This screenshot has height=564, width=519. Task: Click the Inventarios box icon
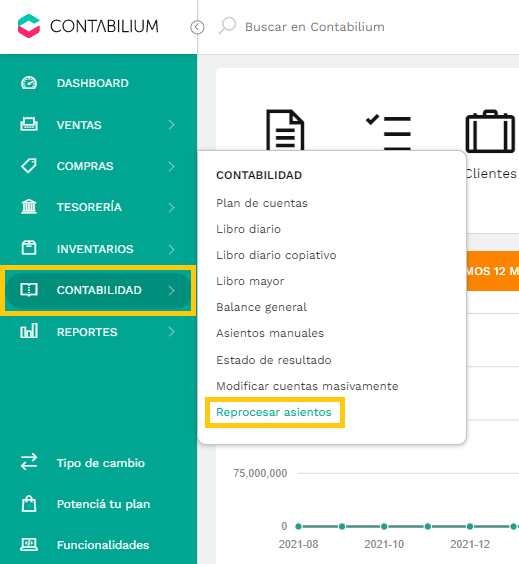pyautogui.click(x=29, y=248)
